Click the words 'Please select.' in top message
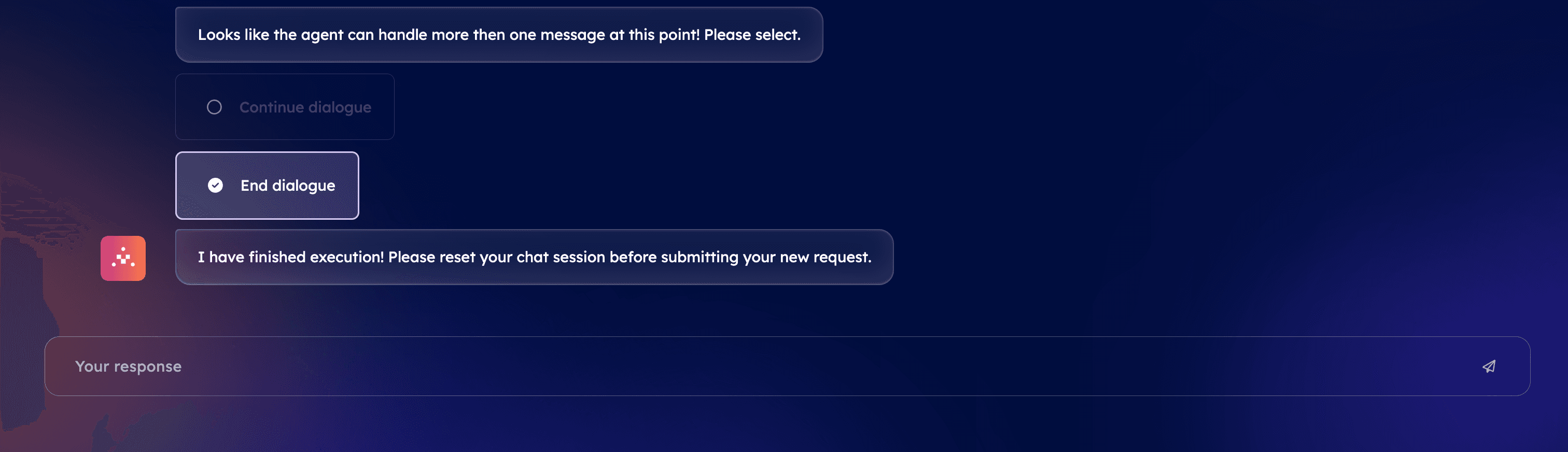Screen dimensions: 1568x452 point(752,35)
